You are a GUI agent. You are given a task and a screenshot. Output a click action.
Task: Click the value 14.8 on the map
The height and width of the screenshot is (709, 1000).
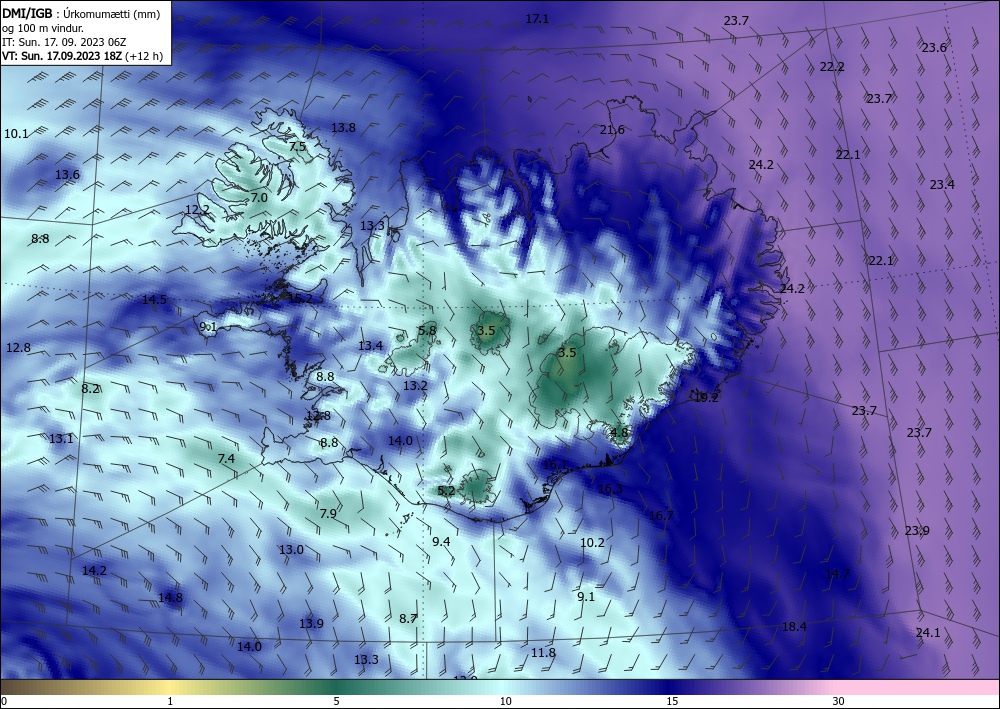170,597
